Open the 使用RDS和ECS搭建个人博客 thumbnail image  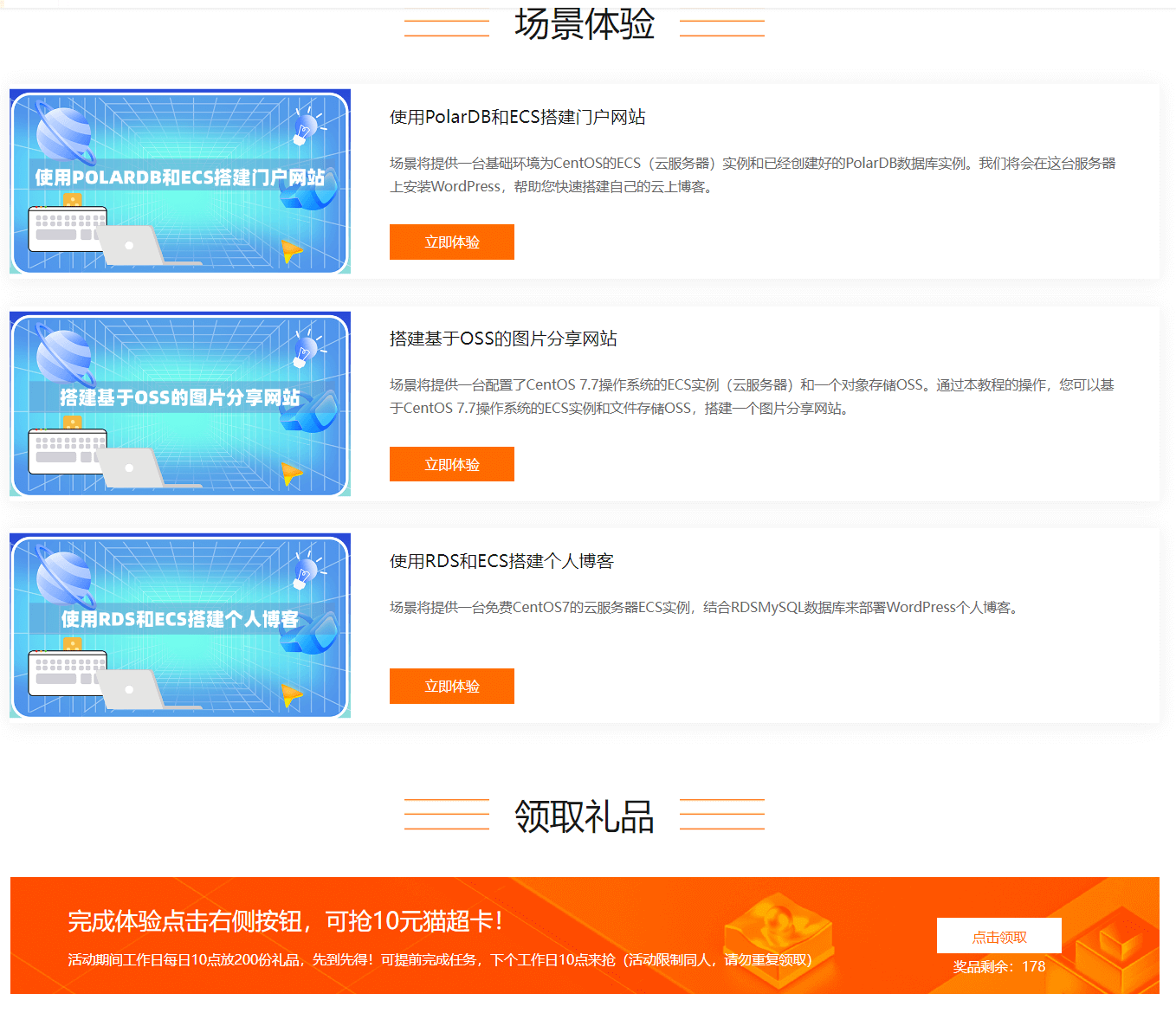(x=180, y=625)
